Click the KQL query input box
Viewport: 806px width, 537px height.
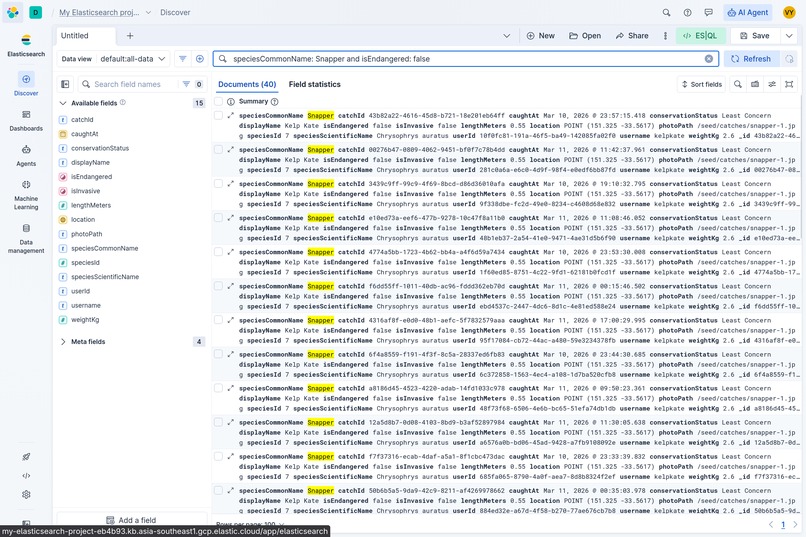coord(466,59)
